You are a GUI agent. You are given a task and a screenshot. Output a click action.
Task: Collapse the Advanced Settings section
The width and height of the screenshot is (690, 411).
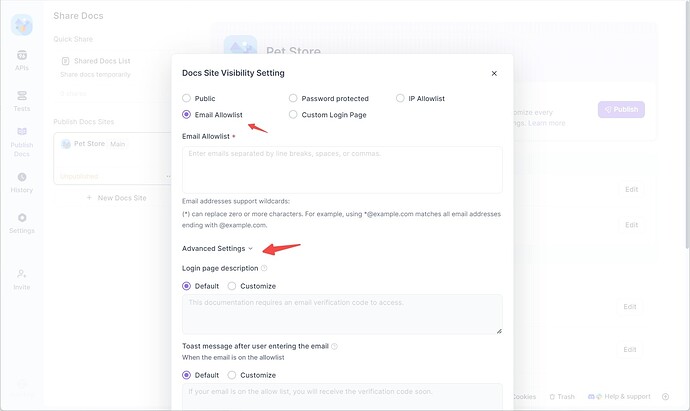217,248
